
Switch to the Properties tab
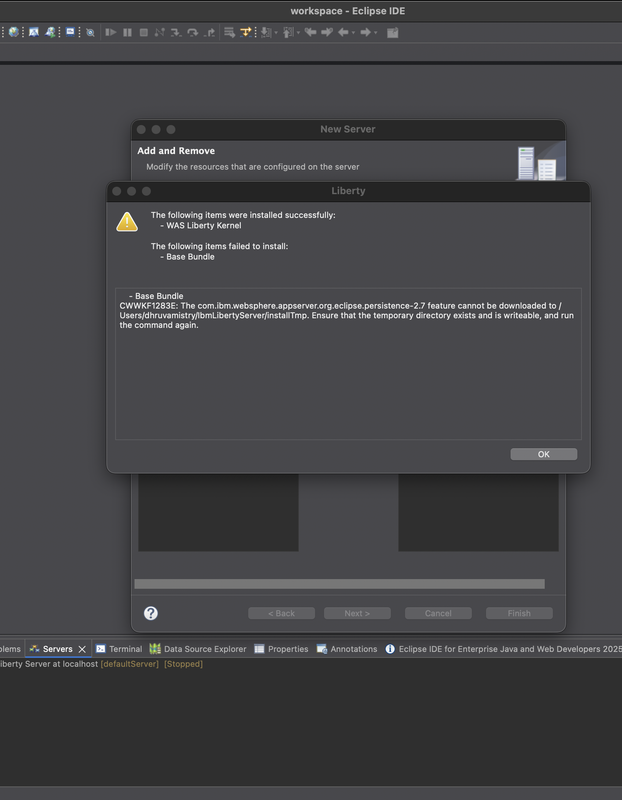(x=281, y=649)
